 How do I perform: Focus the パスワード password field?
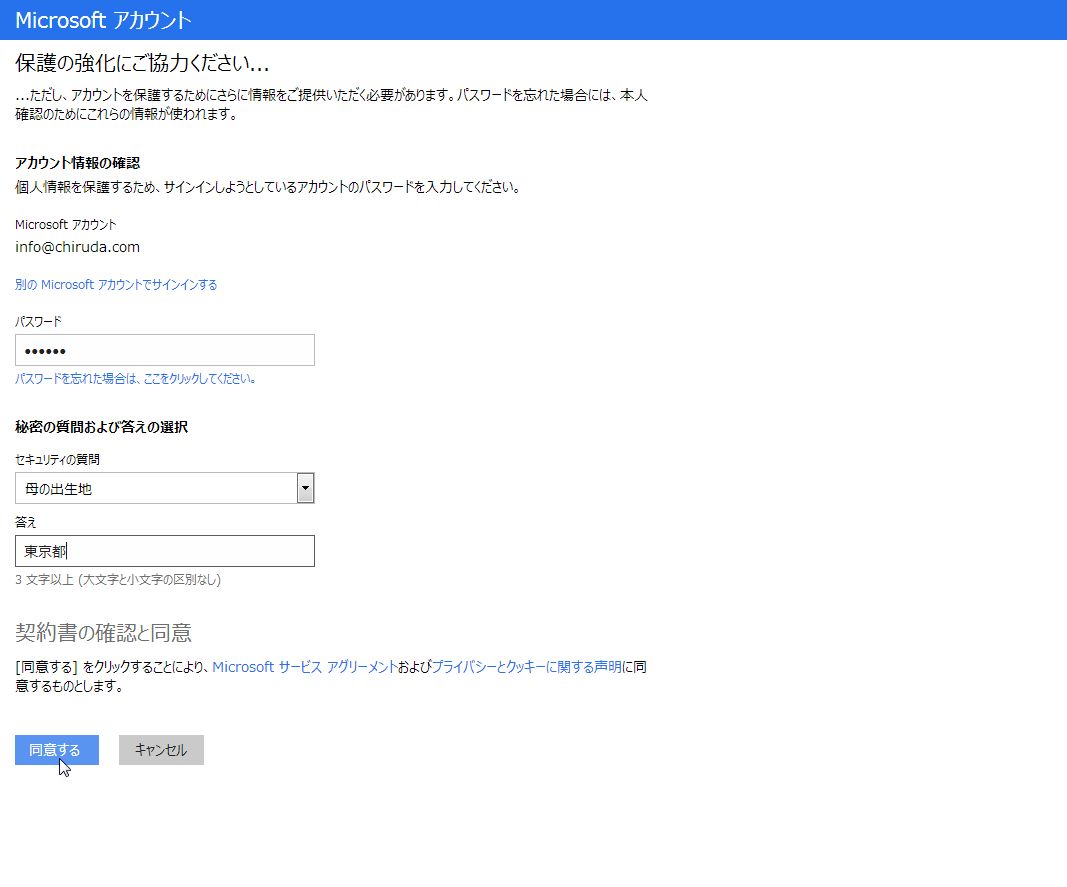click(165, 350)
